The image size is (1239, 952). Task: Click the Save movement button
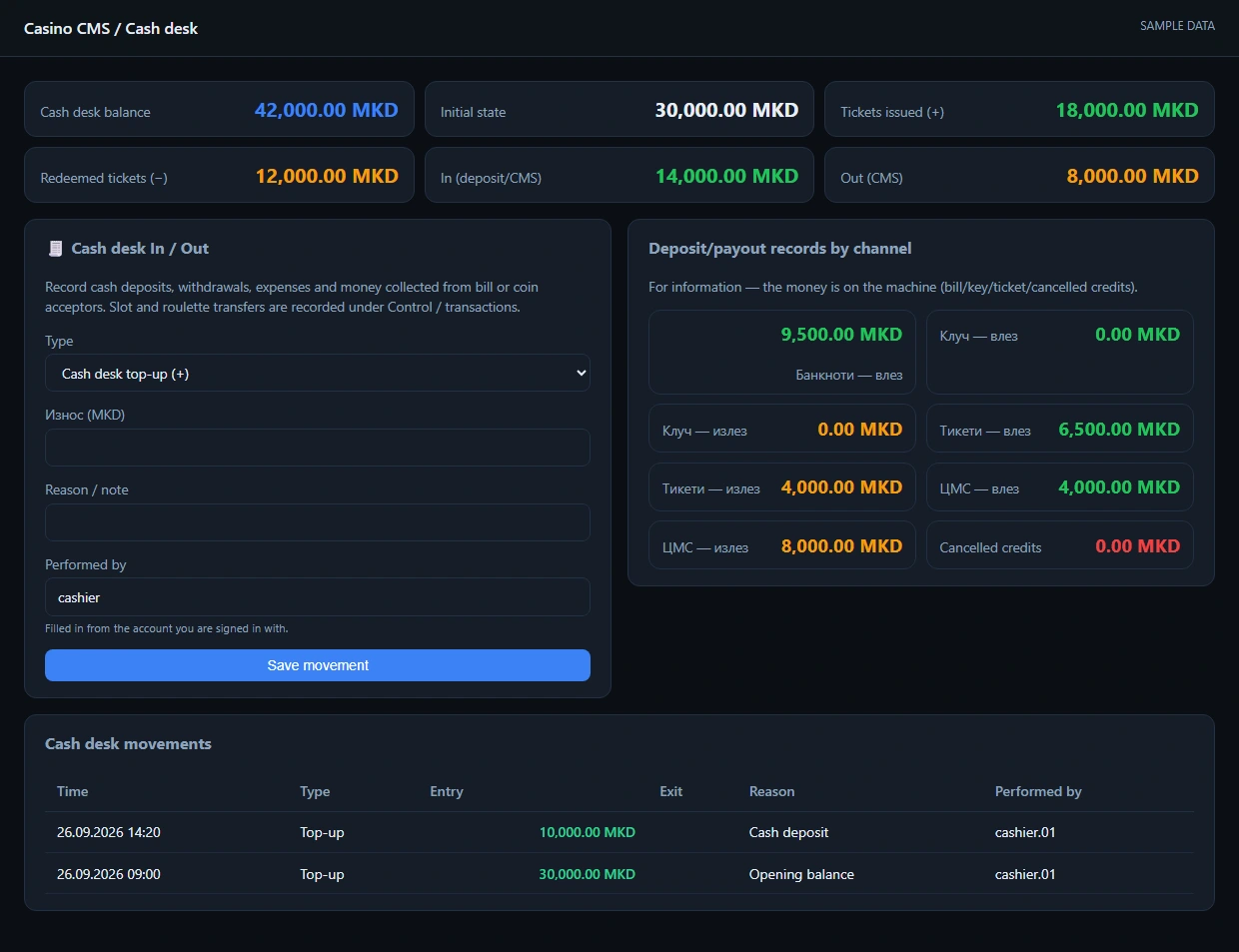(x=318, y=665)
